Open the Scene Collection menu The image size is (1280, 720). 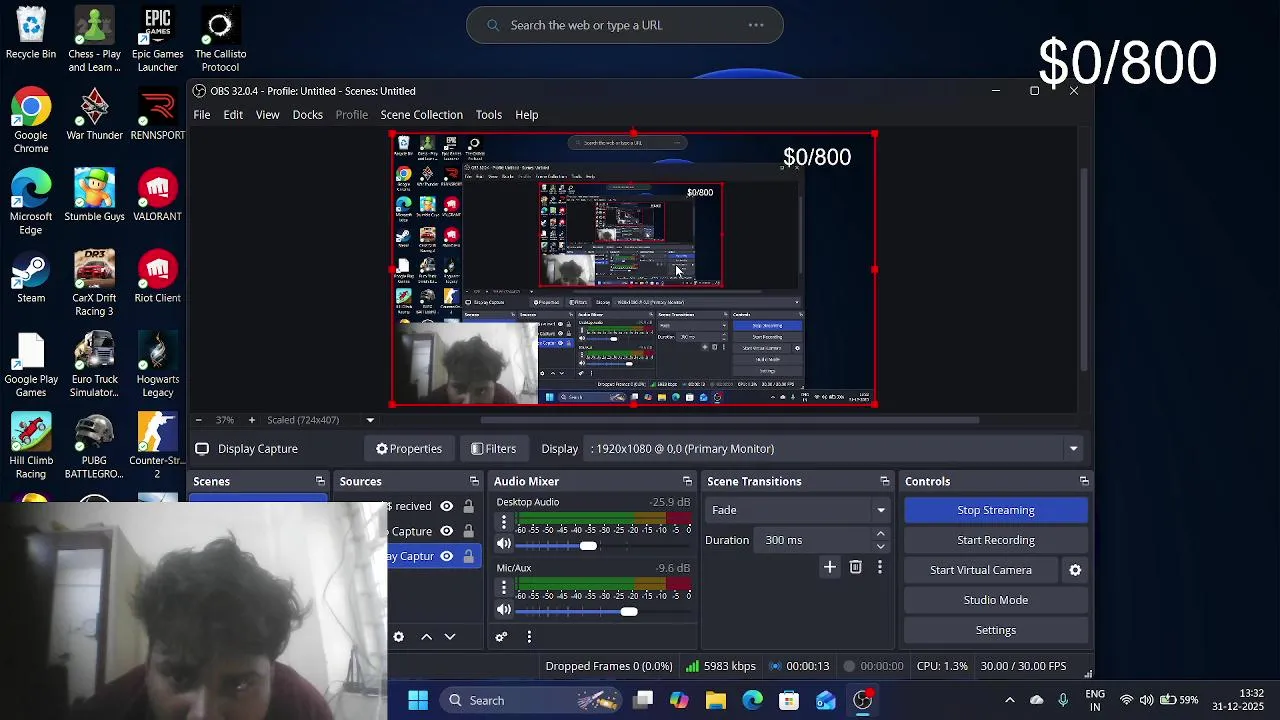click(x=421, y=115)
